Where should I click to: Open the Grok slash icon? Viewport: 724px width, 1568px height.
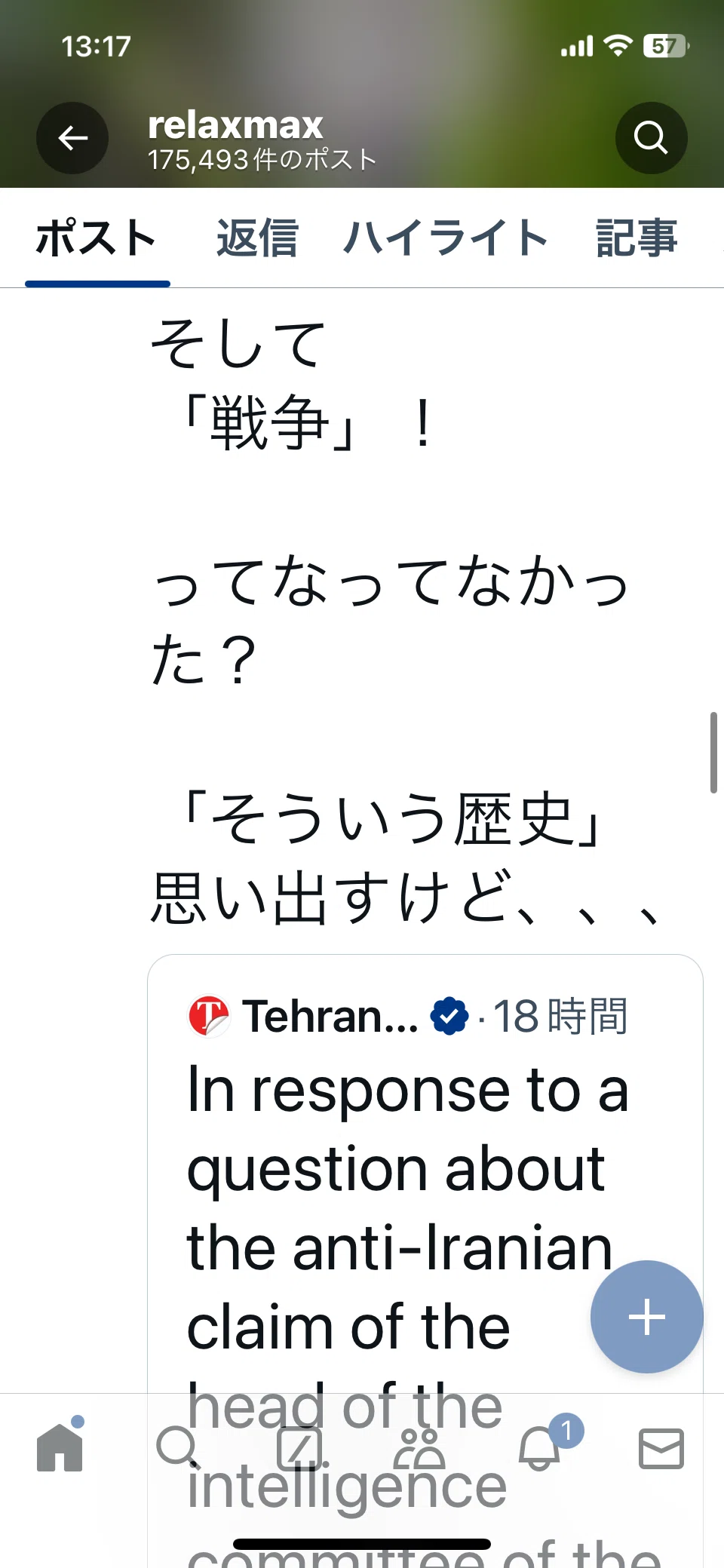pyautogui.click(x=300, y=1449)
